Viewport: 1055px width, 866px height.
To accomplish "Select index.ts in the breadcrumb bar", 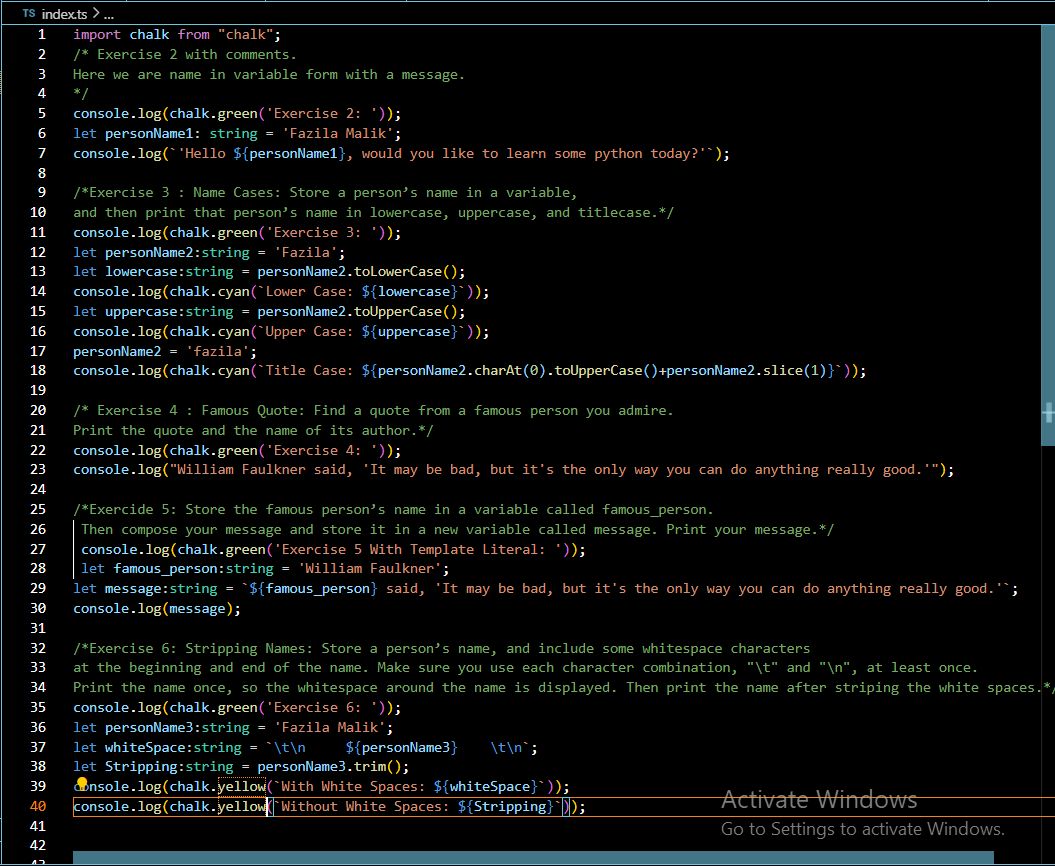I will [65, 14].
